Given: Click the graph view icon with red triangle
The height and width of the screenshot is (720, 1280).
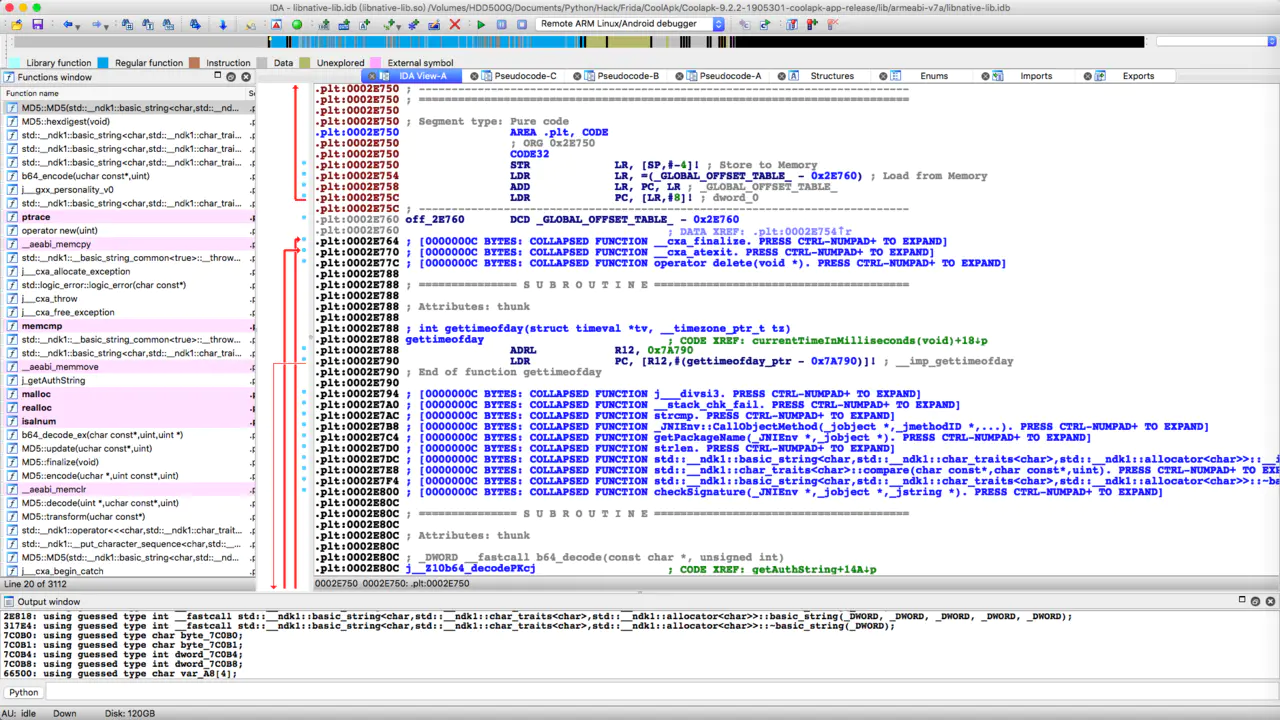Looking at the screenshot, I should point(275,24).
